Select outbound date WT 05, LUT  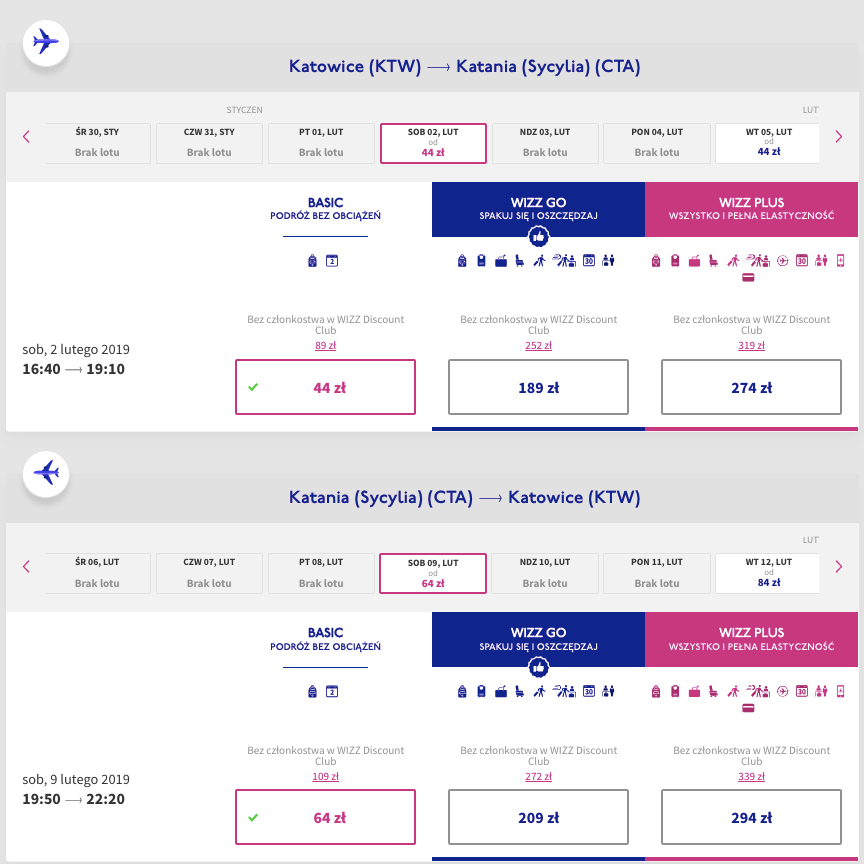[x=768, y=143]
